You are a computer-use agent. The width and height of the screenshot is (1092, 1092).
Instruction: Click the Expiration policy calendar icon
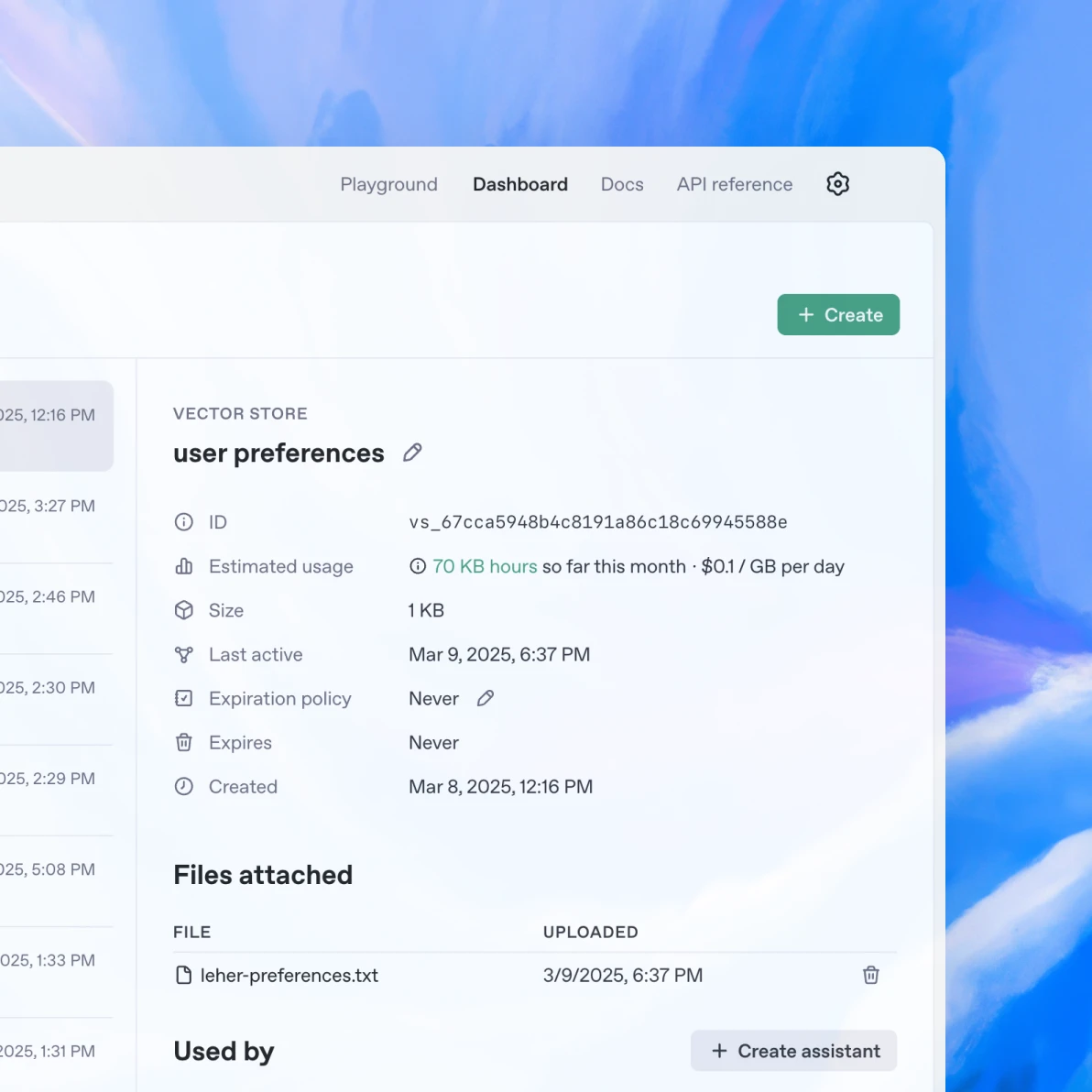pos(184,698)
